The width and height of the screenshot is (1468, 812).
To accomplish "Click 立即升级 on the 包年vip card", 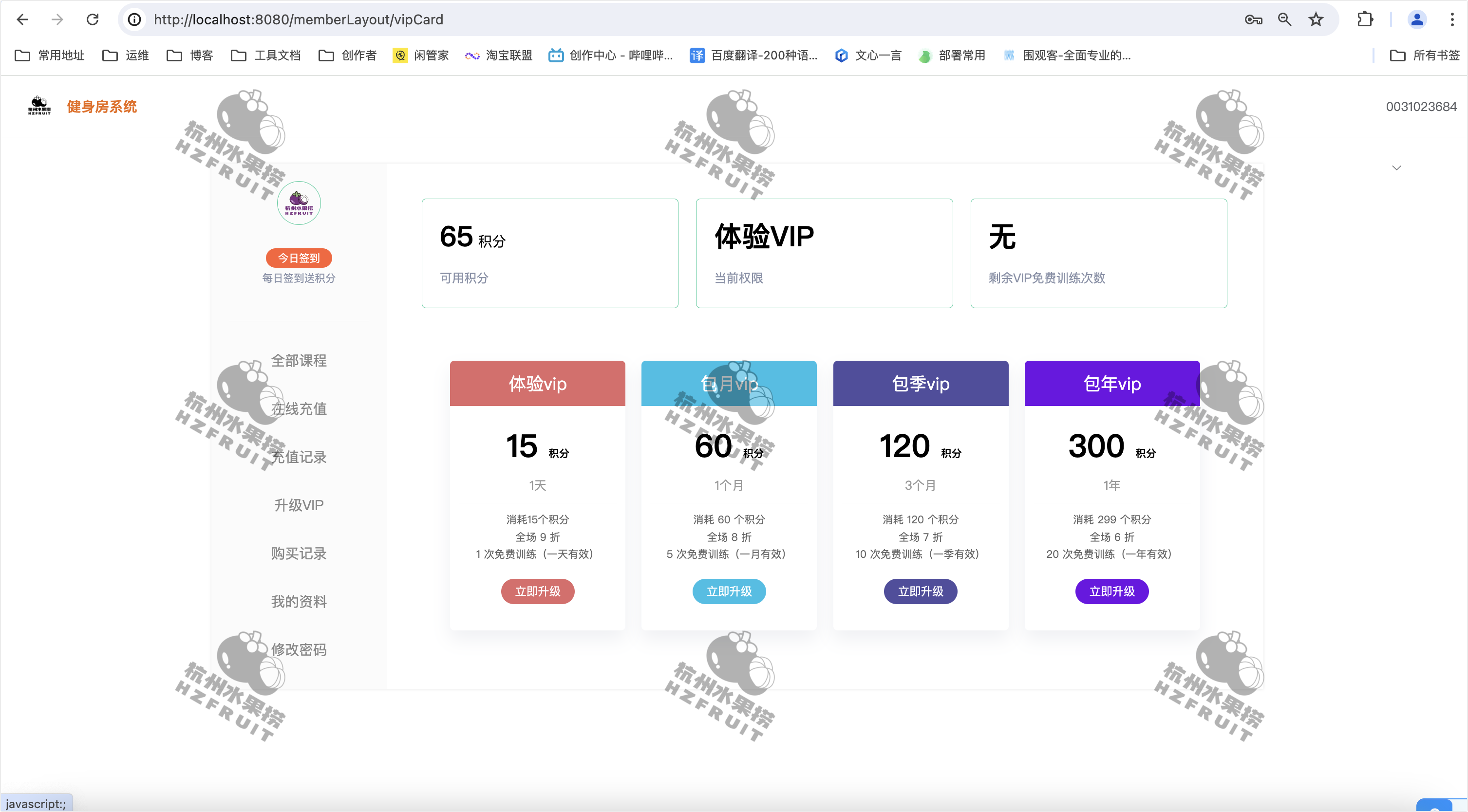I will (1112, 591).
